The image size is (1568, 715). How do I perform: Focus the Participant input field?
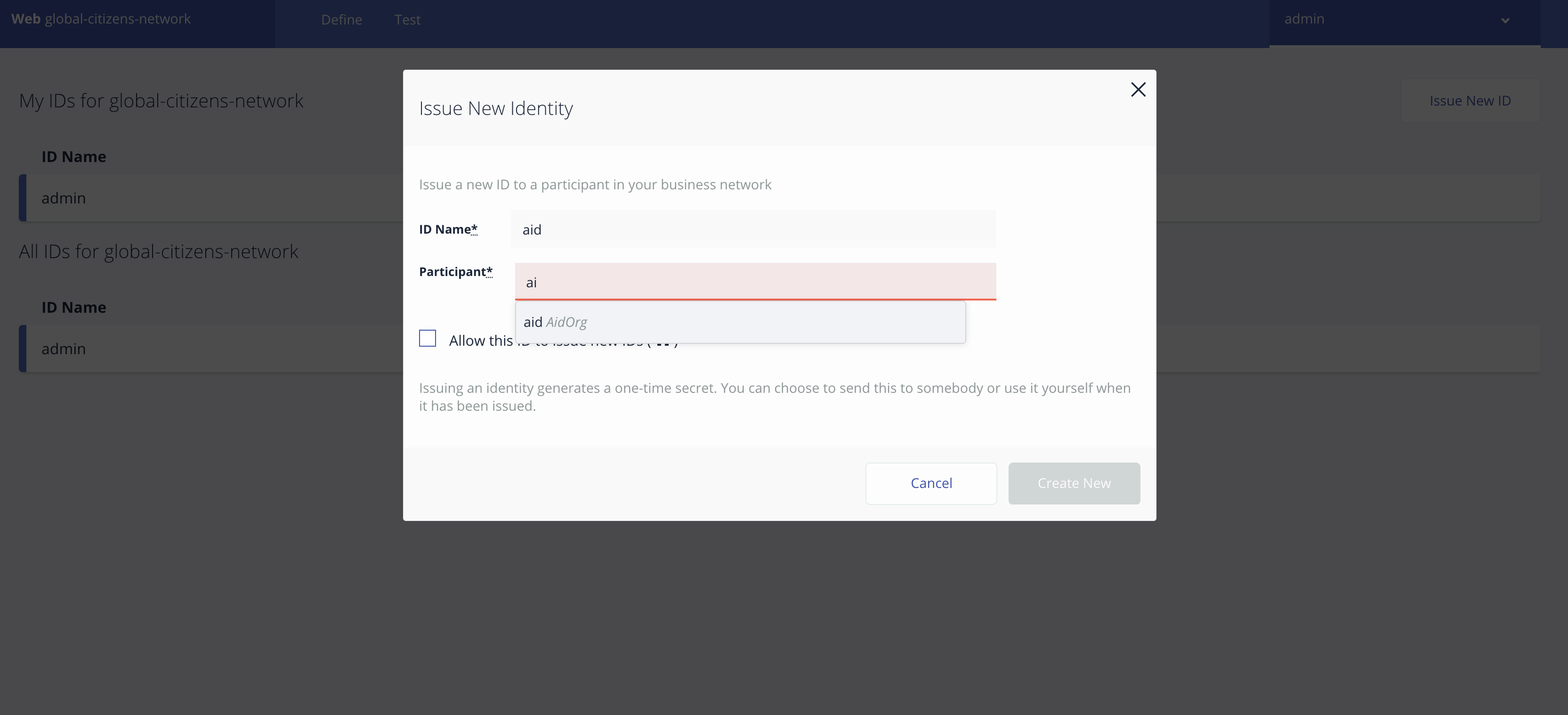755,282
